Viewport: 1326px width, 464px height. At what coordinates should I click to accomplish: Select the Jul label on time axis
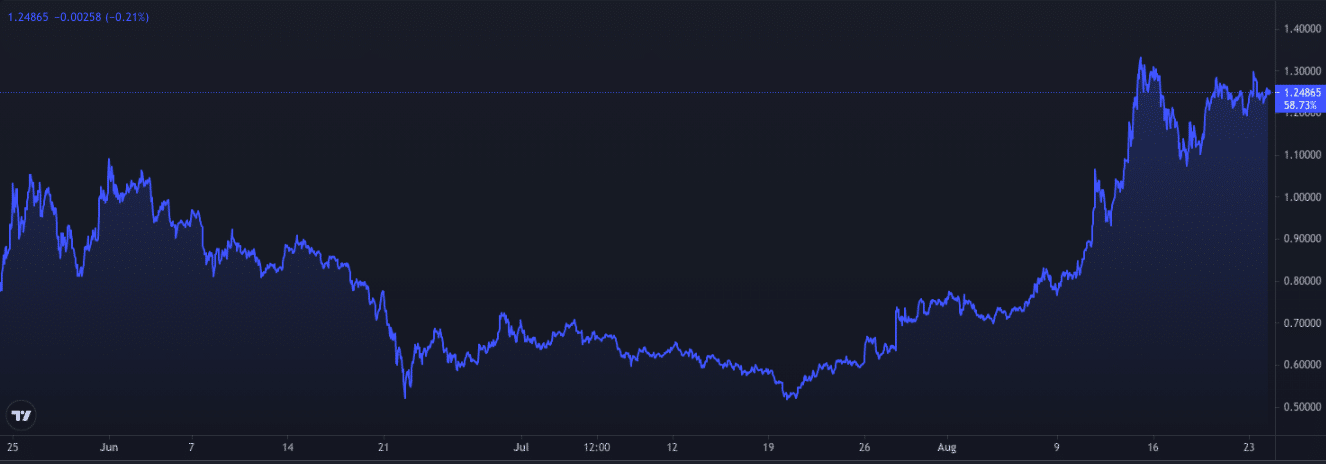click(520, 447)
